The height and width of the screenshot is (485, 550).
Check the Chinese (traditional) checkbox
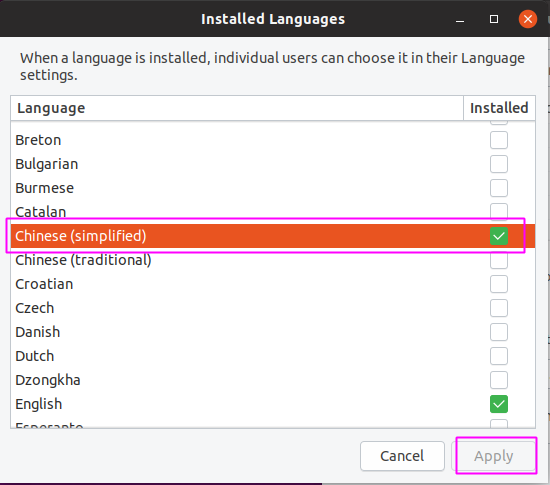click(x=499, y=260)
